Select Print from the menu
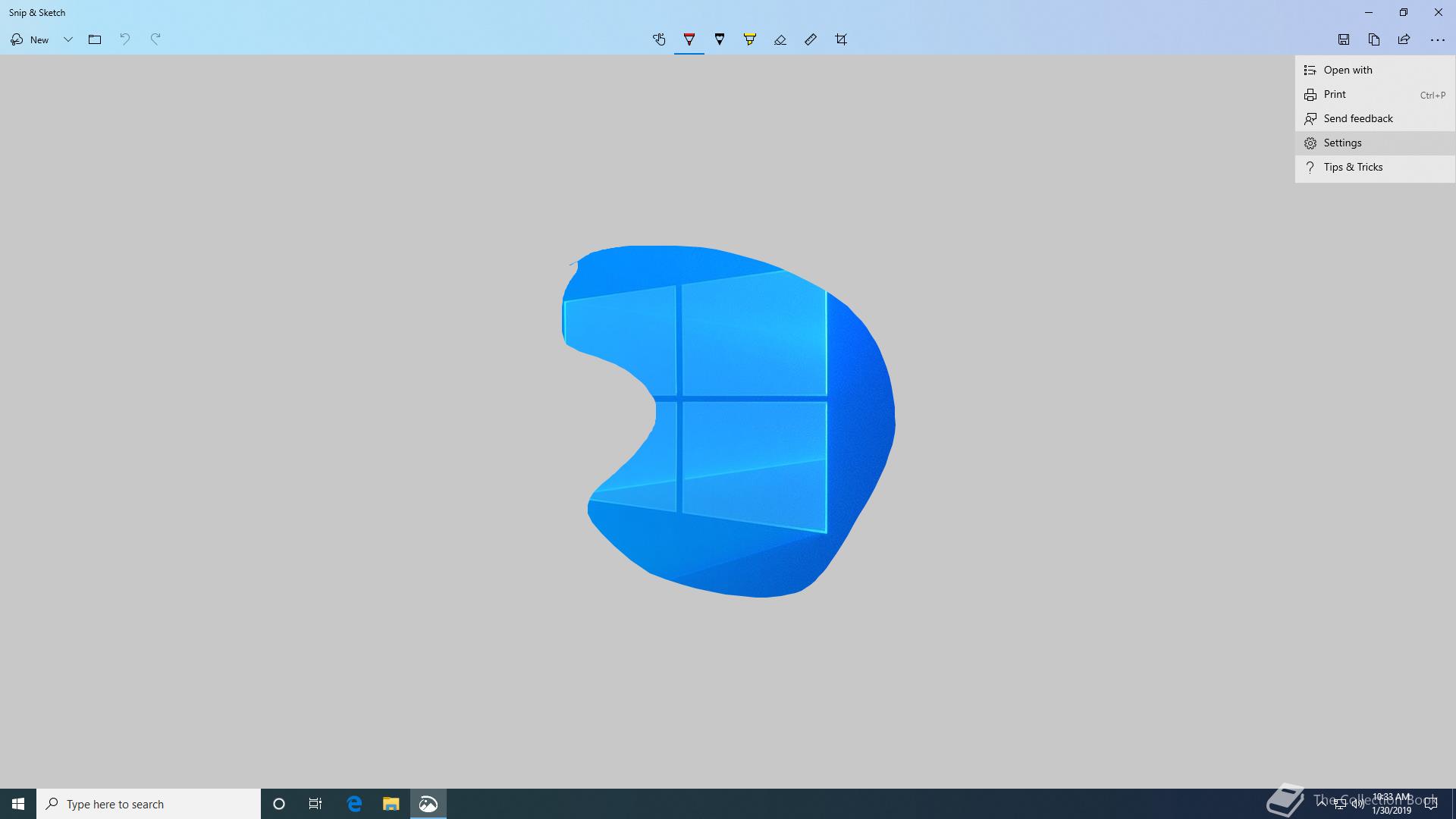This screenshot has height=819, width=1456. pos(1375,94)
